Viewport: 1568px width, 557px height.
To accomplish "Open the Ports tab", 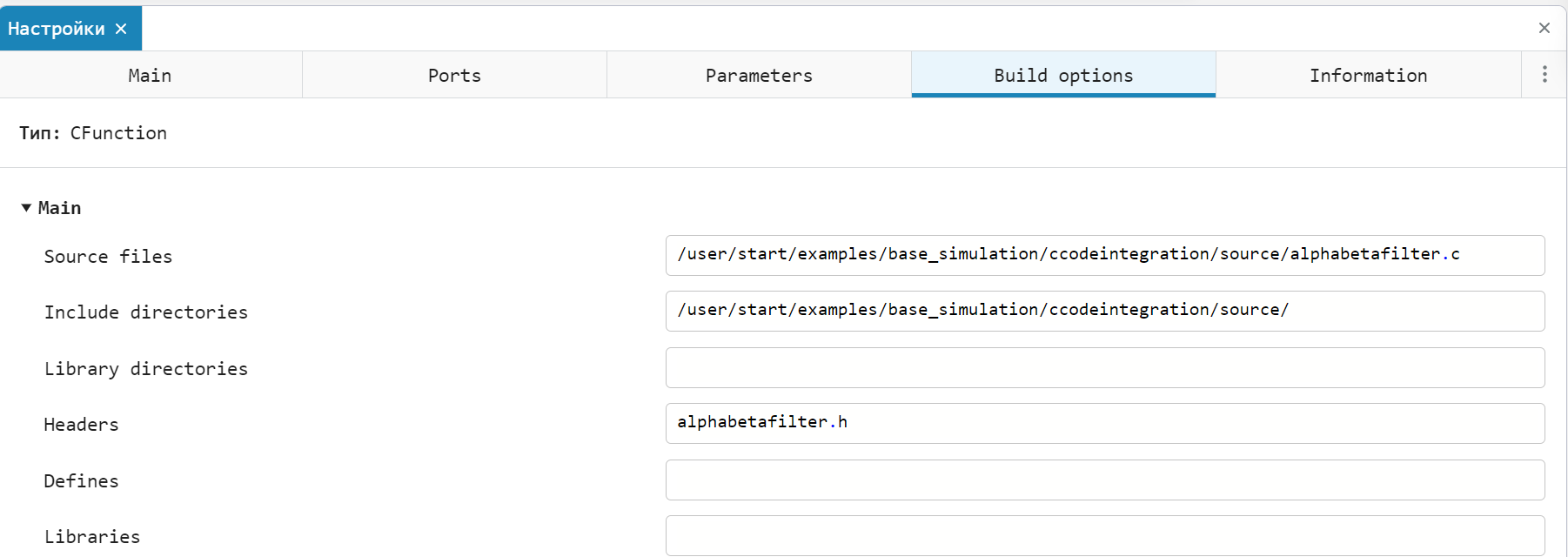I will pos(454,76).
